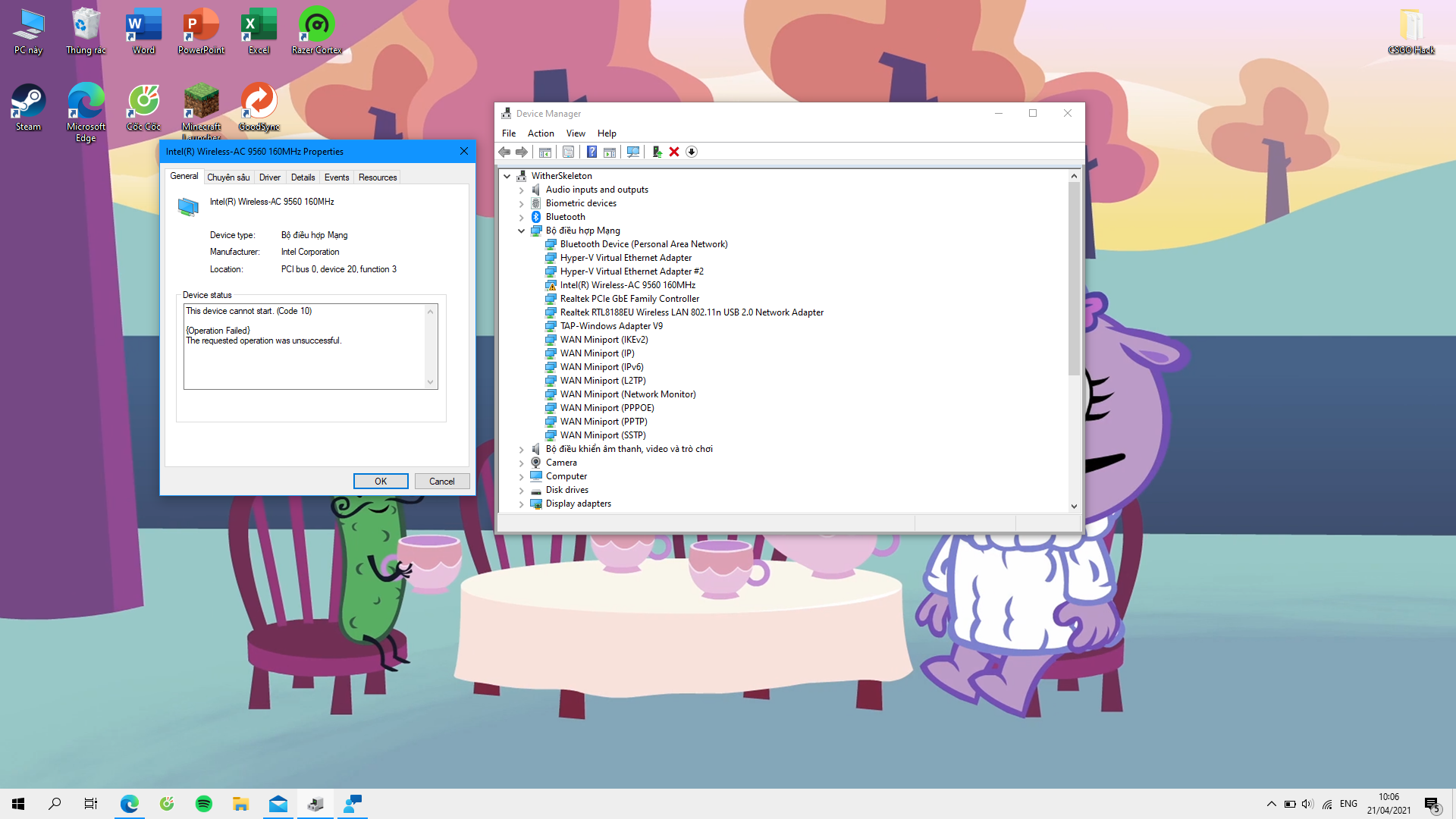
Task: Collapse the Bộ điều hợp Mạng category
Action: (522, 231)
